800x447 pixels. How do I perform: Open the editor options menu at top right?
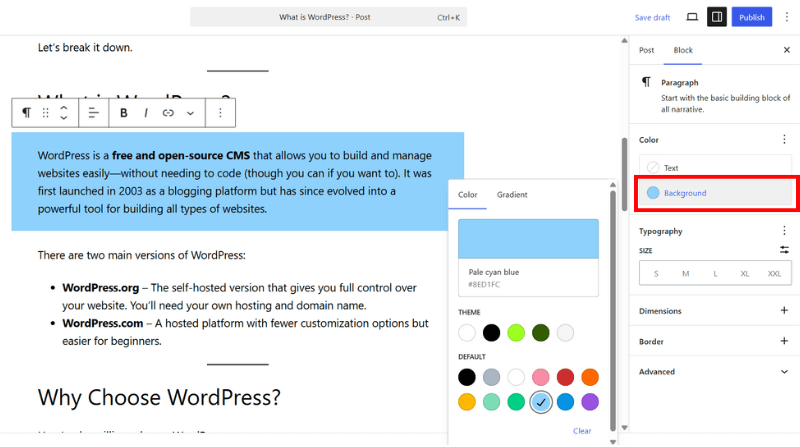(787, 17)
